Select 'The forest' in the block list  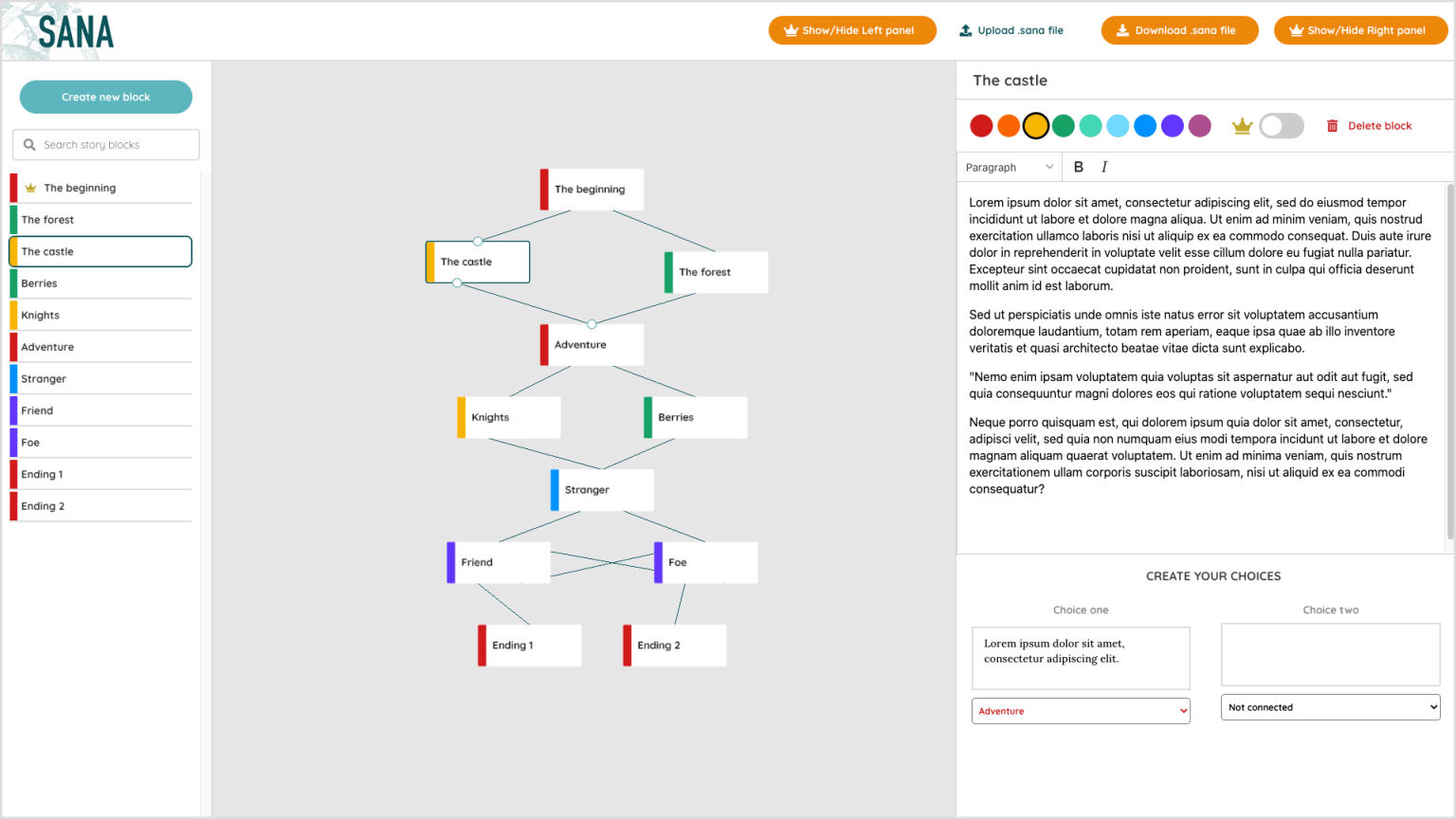click(x=100, y=220)
